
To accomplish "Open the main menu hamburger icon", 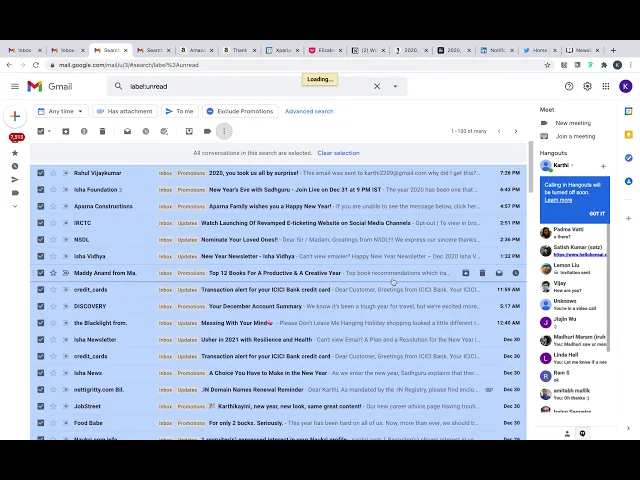I will (15, 86).
